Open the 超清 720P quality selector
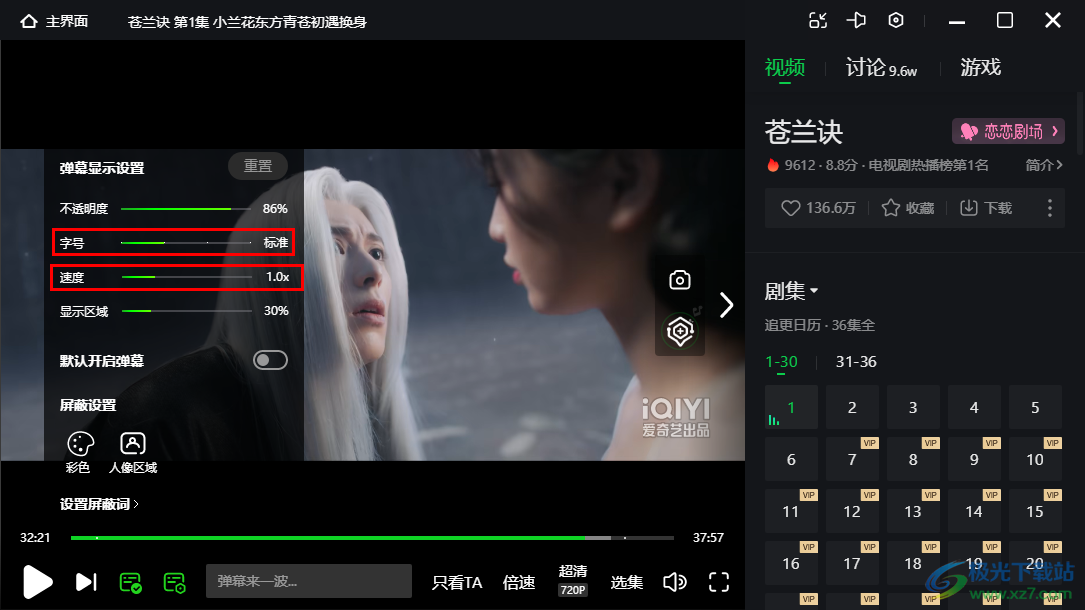This screenshot has height=610, width=1085. 573,580
